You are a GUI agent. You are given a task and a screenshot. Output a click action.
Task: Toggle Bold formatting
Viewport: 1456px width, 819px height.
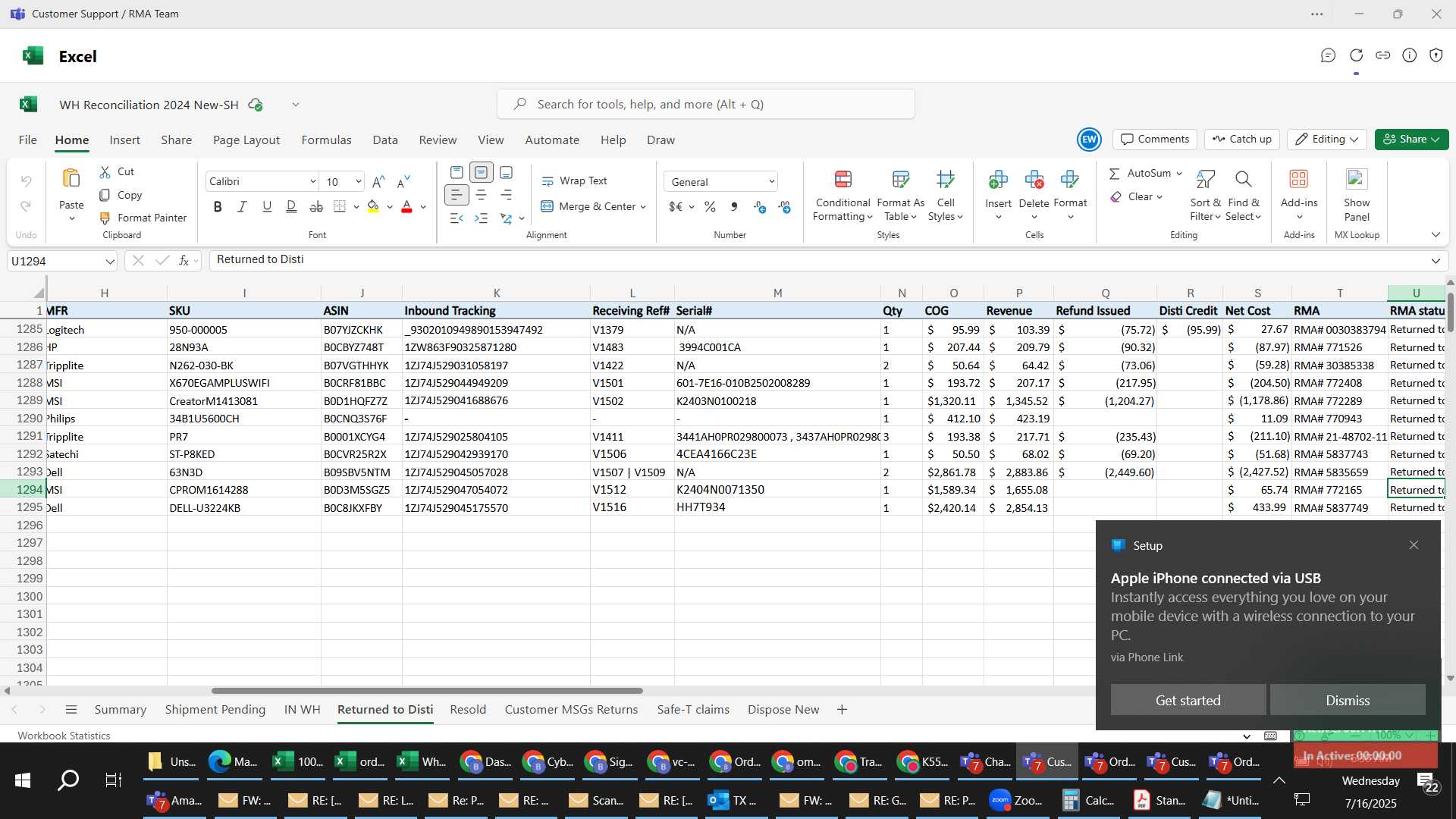point(218,206)
